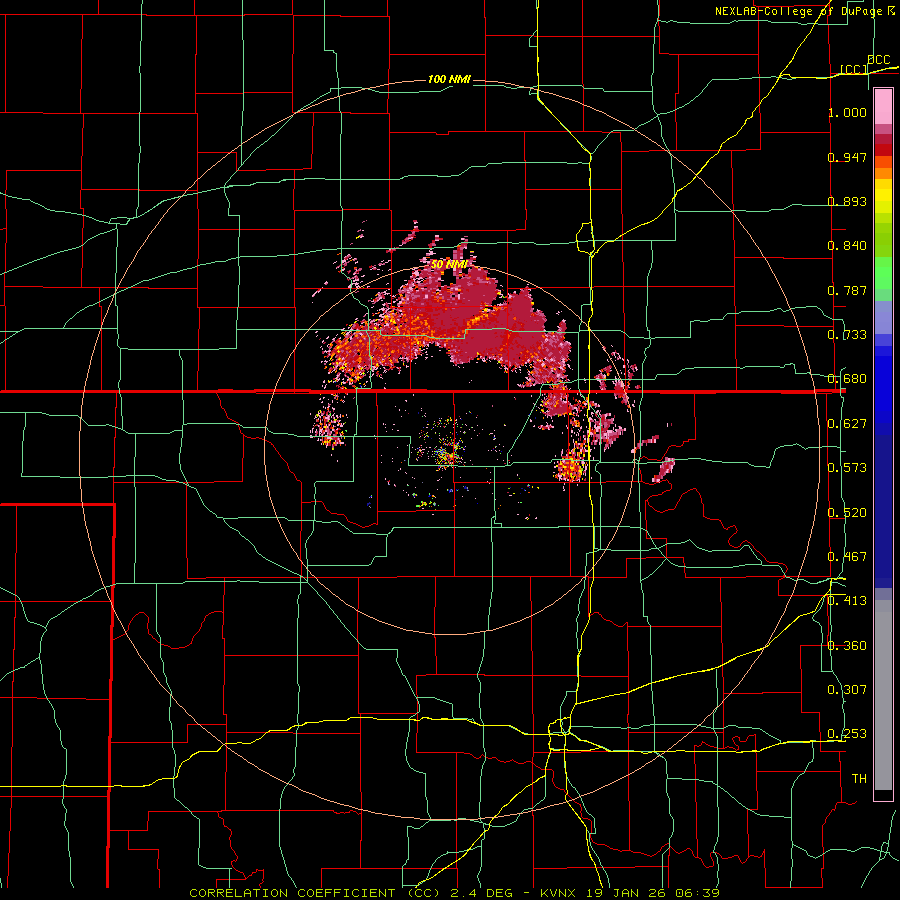This screenshot has width=900, height=900.
Task: Click the 0.360 legend value
Action: coord(847,646)
